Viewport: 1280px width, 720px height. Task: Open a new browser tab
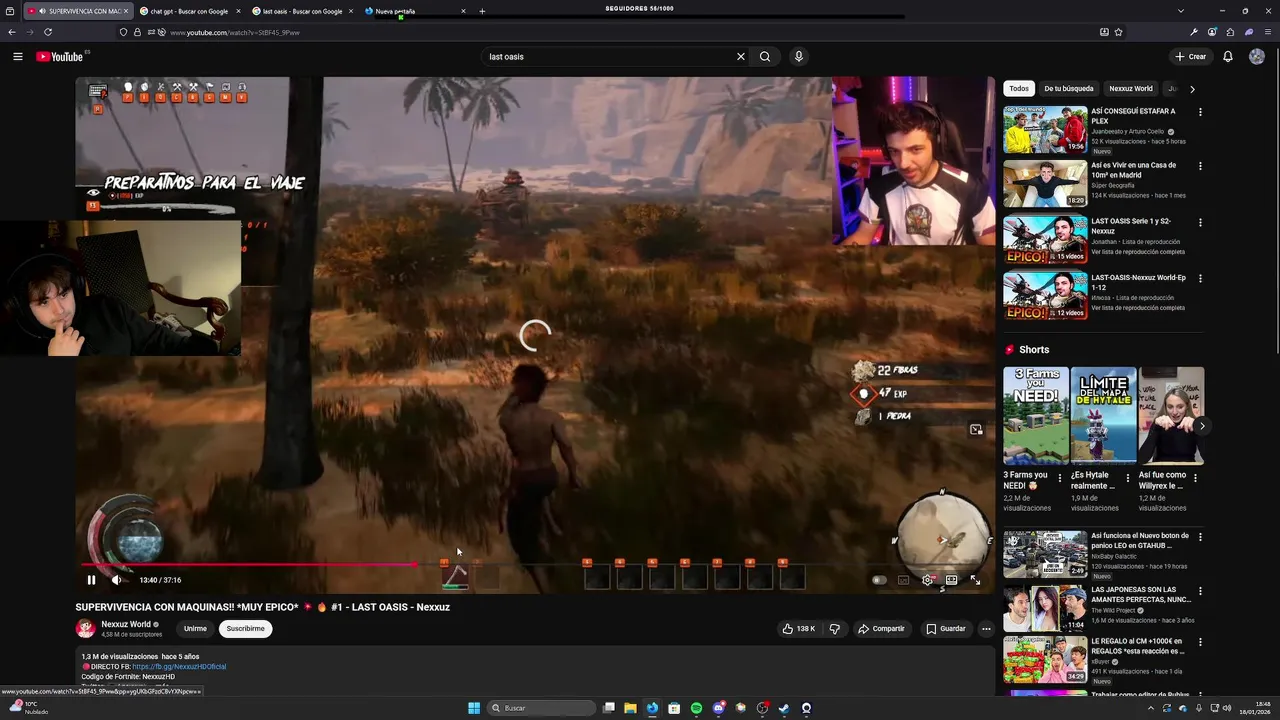point(482,11)
